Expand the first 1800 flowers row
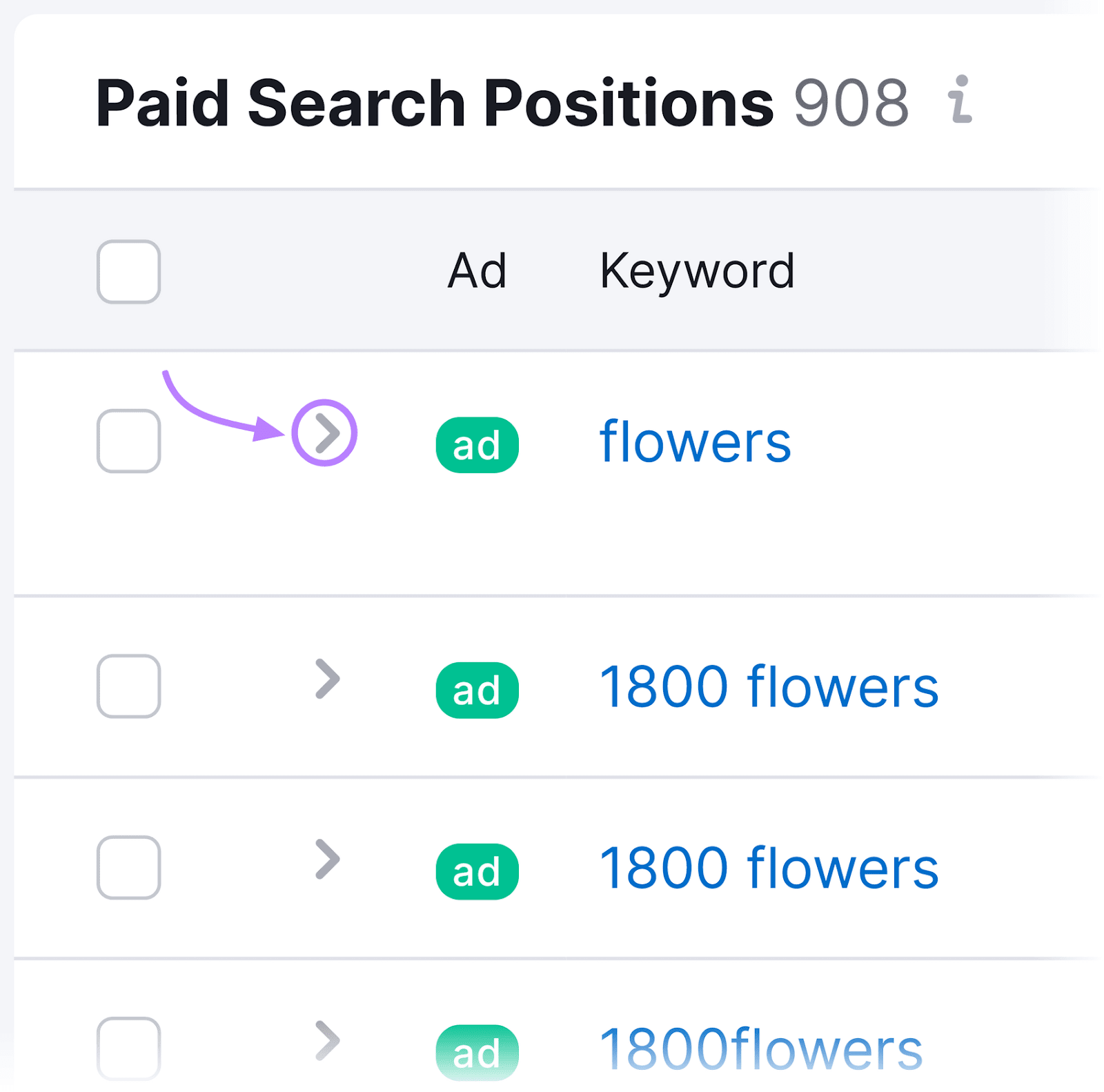1104x1092 pixels. tap(329, 679)
